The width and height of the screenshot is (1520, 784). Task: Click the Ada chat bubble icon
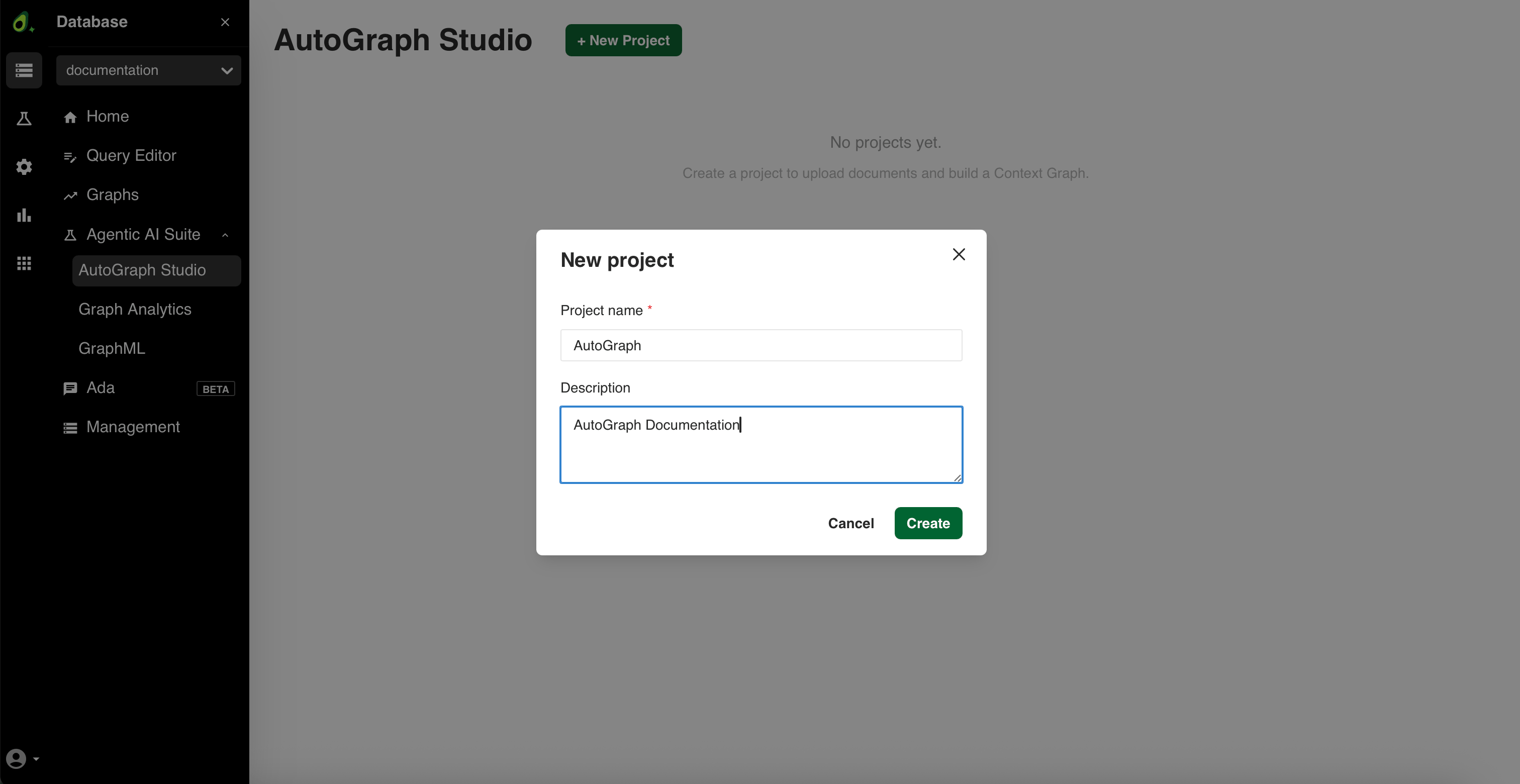click(x=70, y=388)
